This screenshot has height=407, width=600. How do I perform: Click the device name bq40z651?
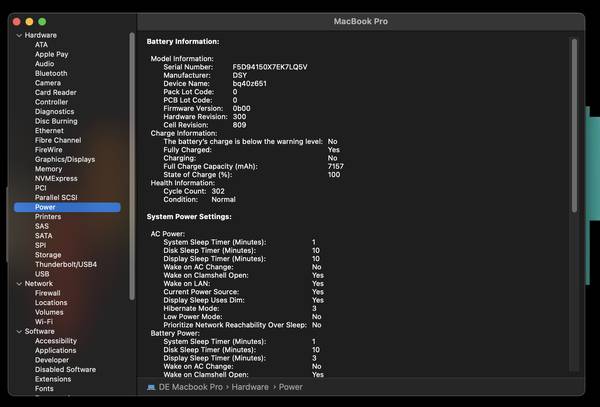click(249, 84)
